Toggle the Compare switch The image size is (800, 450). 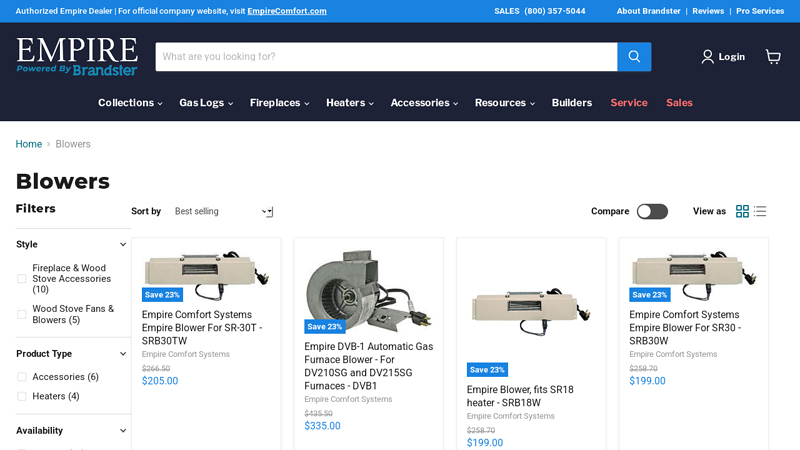click(652, 211)
